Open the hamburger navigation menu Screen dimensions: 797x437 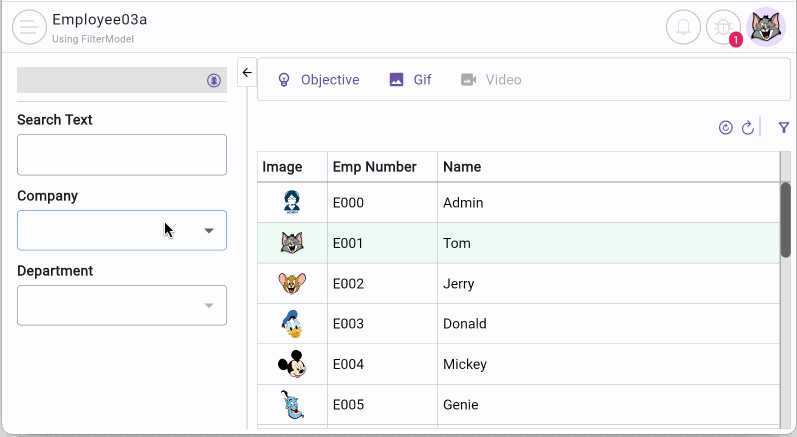29,27
